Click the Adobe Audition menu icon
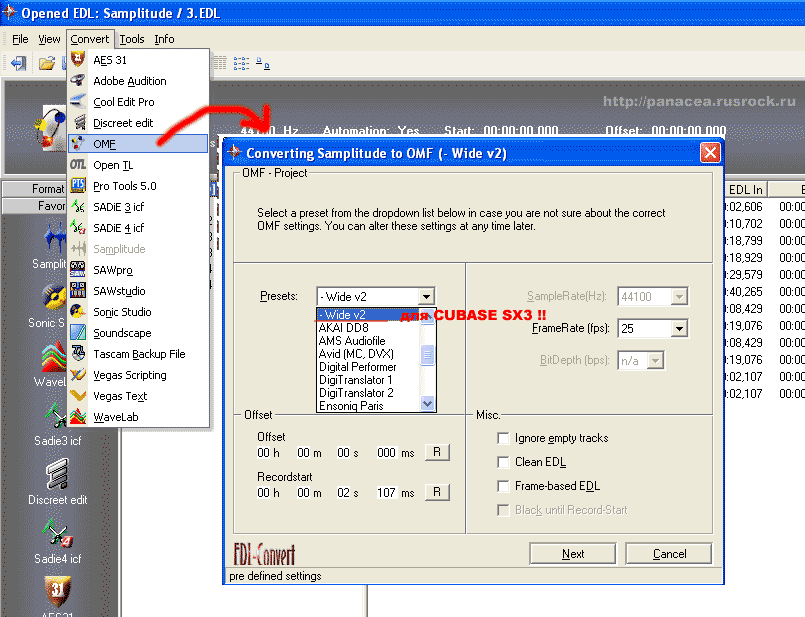Viewport: 805px width, 617px height. tap(78, 81)
